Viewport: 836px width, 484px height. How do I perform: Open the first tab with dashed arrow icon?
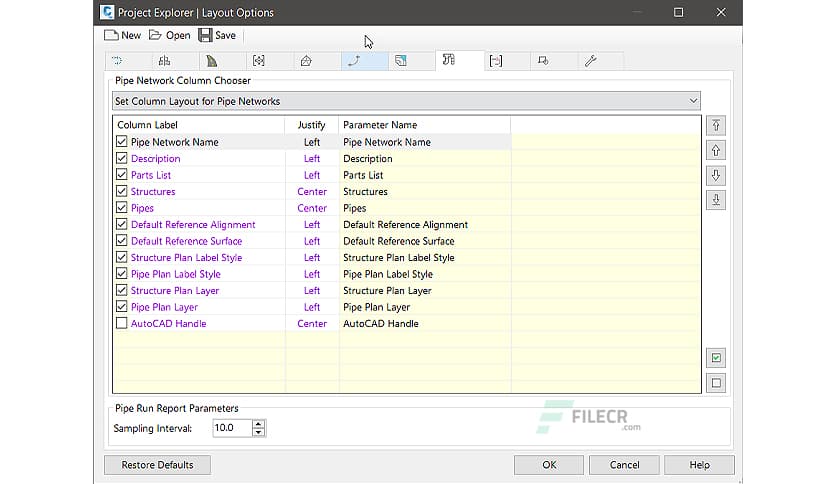coord(117,61)
